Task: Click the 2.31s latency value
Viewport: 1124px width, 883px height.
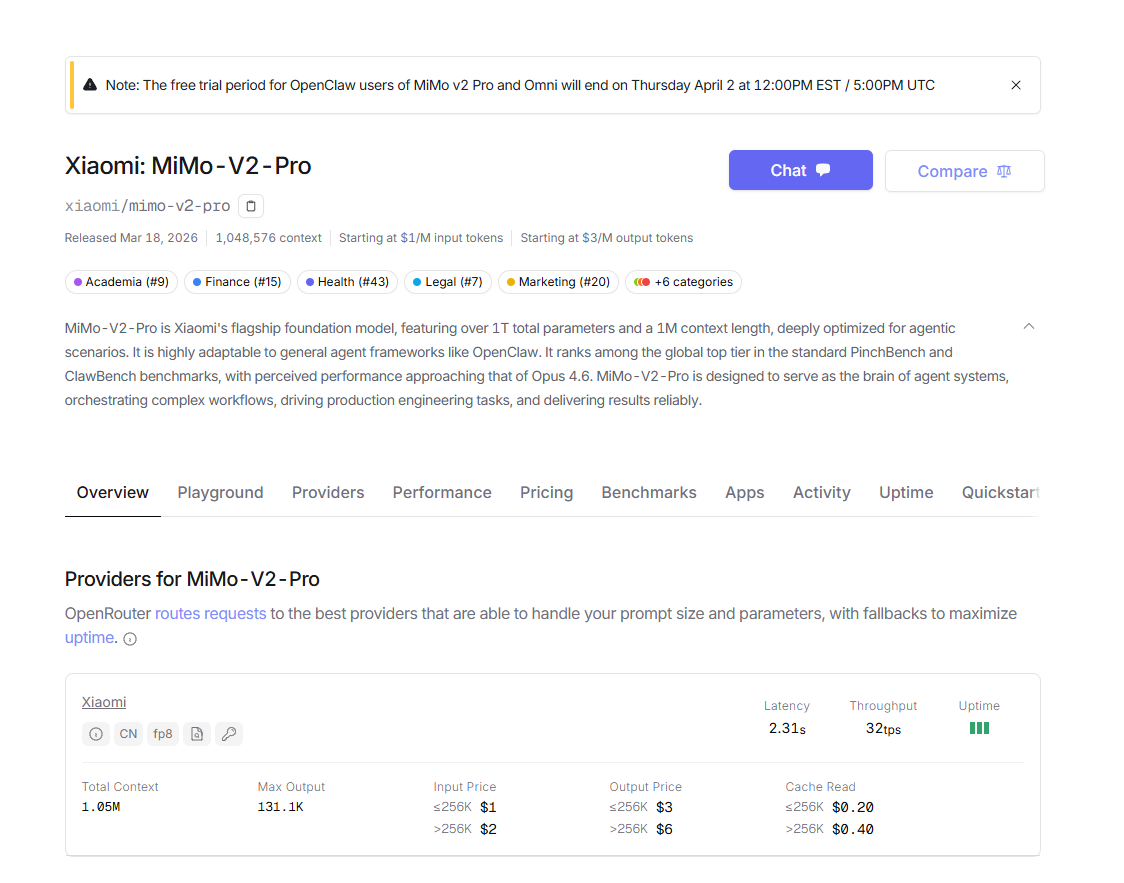Action: pos(787,728)
